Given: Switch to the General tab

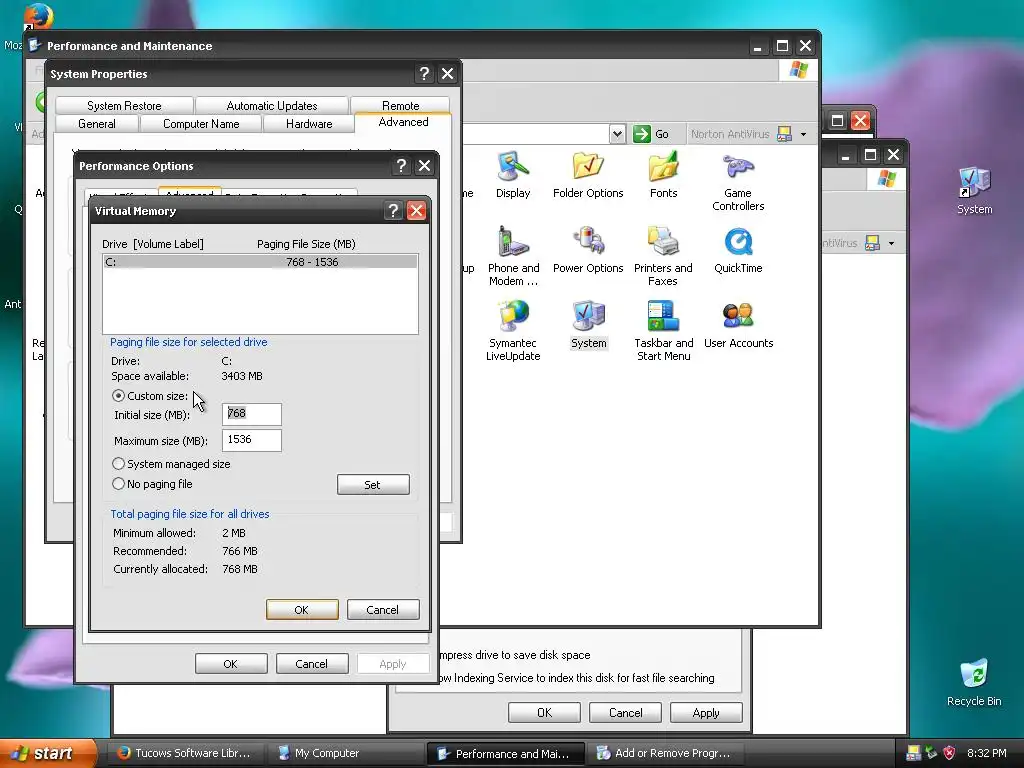Looking at the screenshot, I should click(x=97, y=123).
